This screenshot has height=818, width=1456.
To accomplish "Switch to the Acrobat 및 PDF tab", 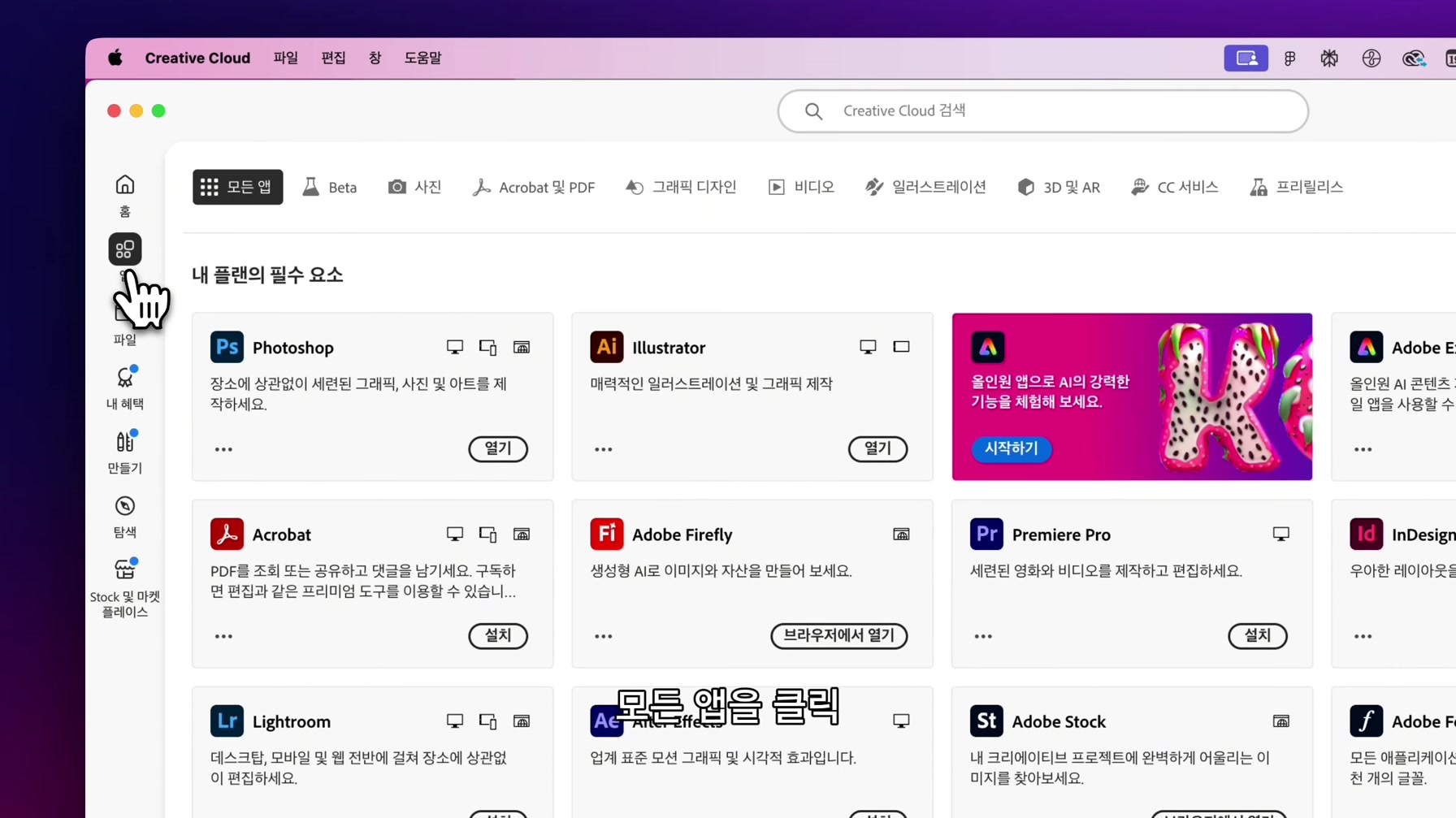I will pyautogui.click(x=534, y=187).
